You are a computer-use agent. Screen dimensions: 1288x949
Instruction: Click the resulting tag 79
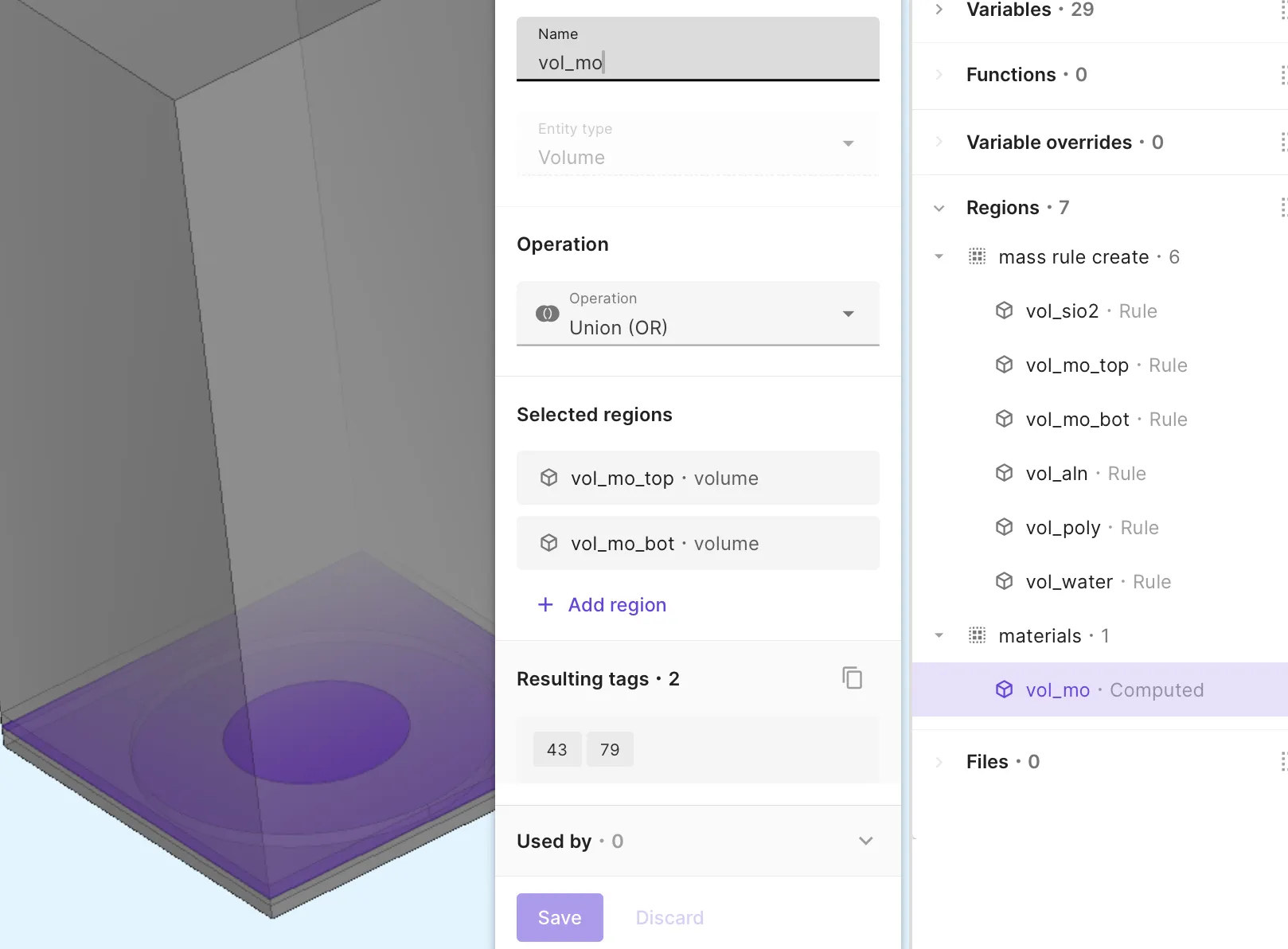point(610,749)
